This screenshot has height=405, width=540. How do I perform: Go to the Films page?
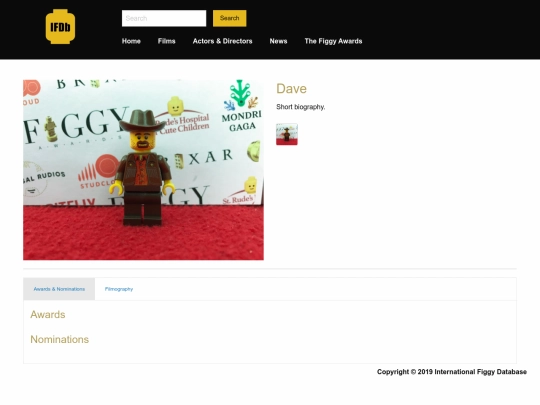[x=167, y=41]
